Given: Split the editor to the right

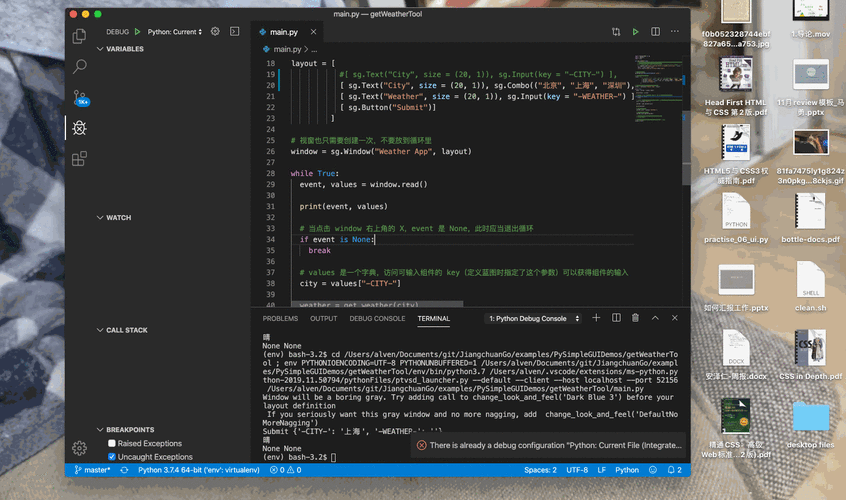Looking at the screenshot, I should (656, 32).
